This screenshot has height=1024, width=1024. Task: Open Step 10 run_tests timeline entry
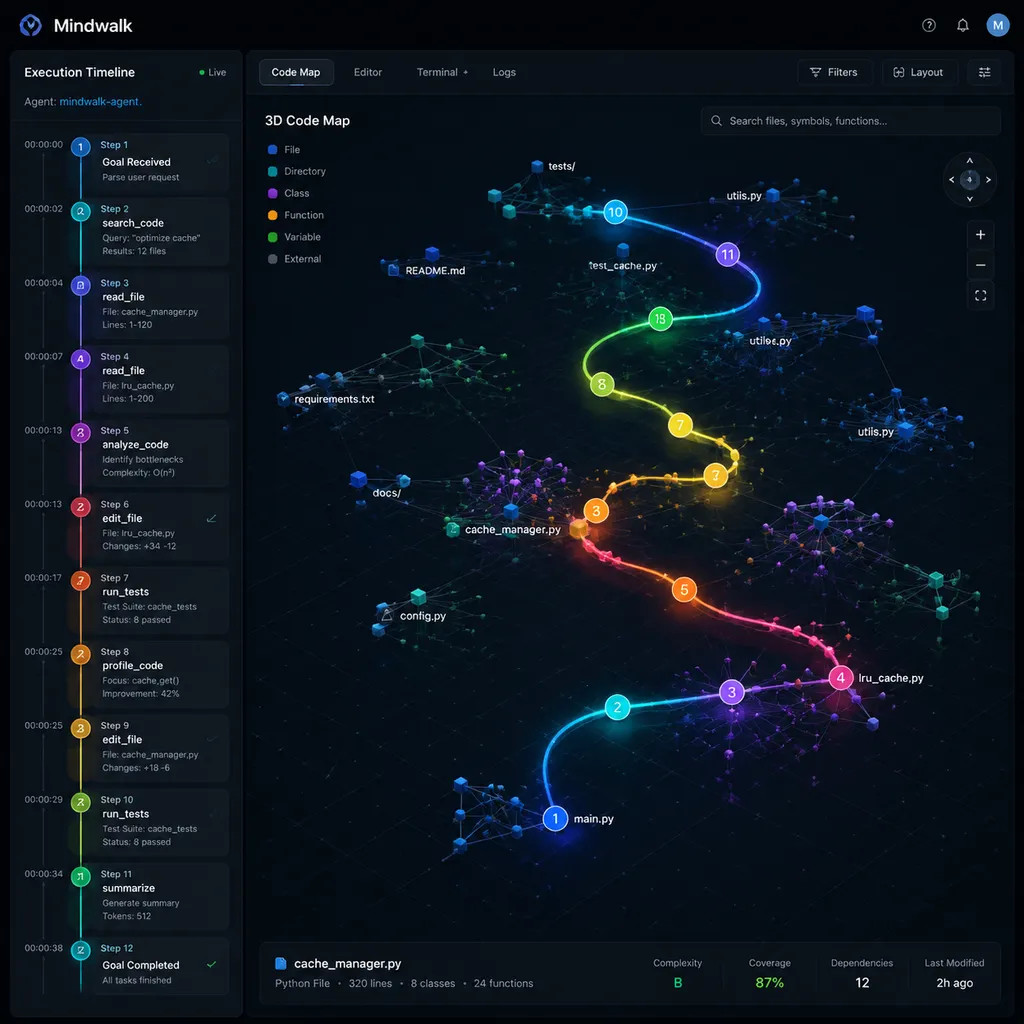coord(161,821)
